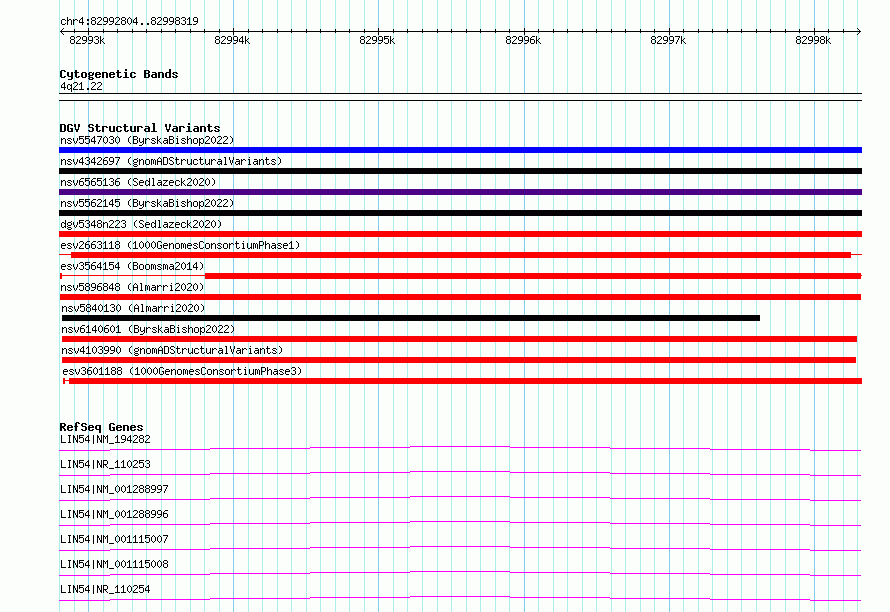This screenshot has height=612, width=890.
Task: Click the red bar for esv2663118
Action: [461, 255]
